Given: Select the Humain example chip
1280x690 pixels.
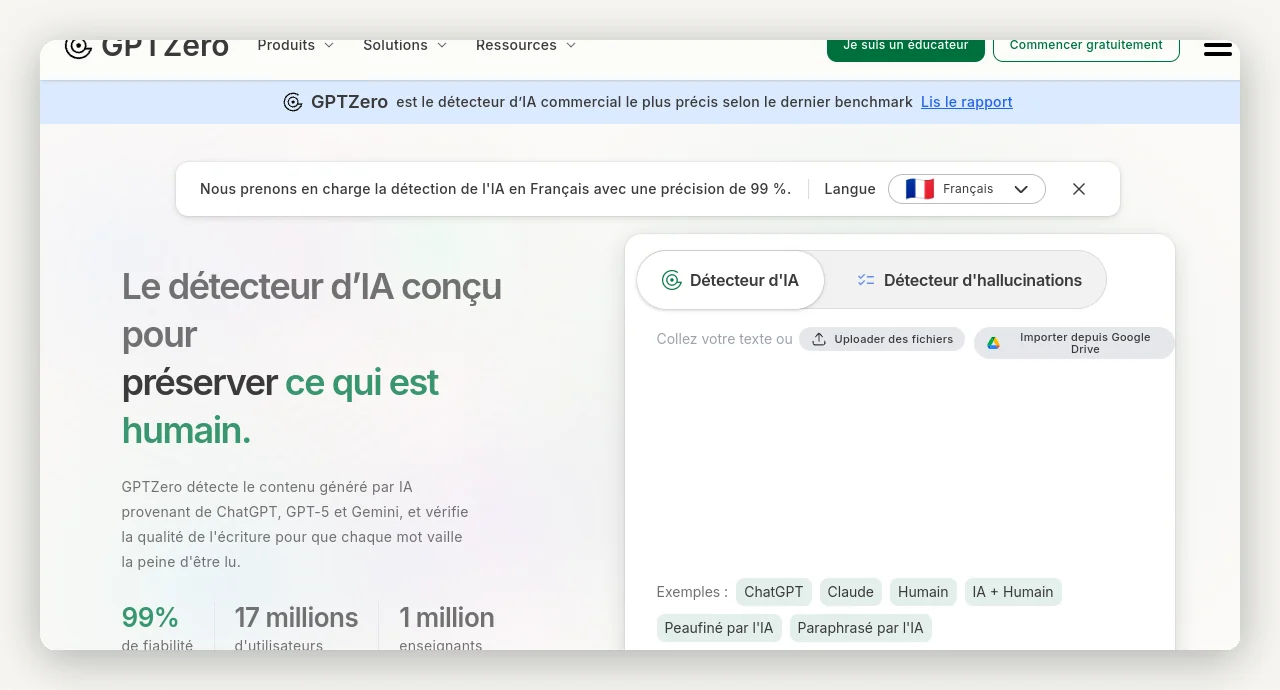Looking at the screenshot, I should click(923, 592).
